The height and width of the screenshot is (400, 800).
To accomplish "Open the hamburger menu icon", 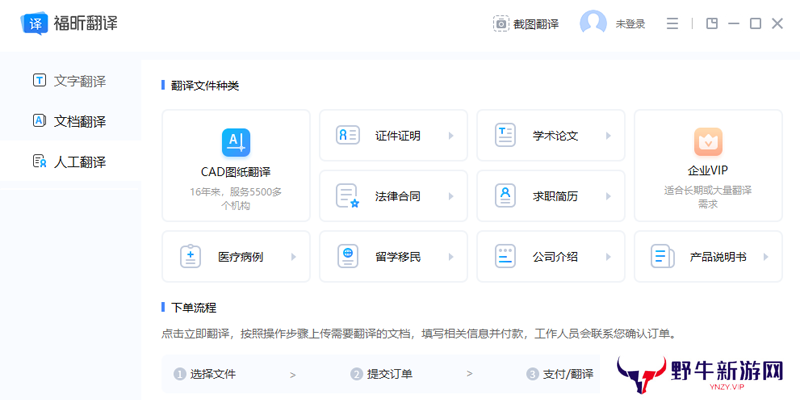I will (672, 23).
